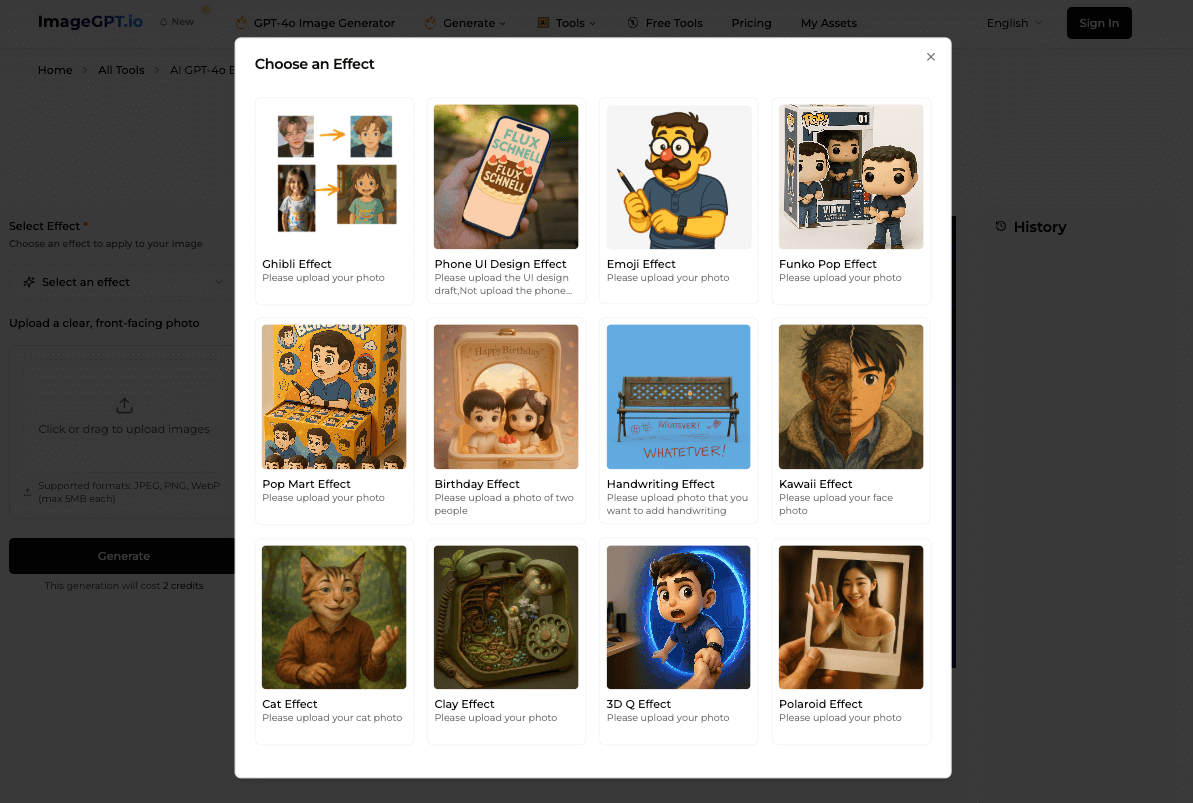Pick the Emoji Effect card
This screenshot has width=1193, height=803.
(x=679, y=201)
